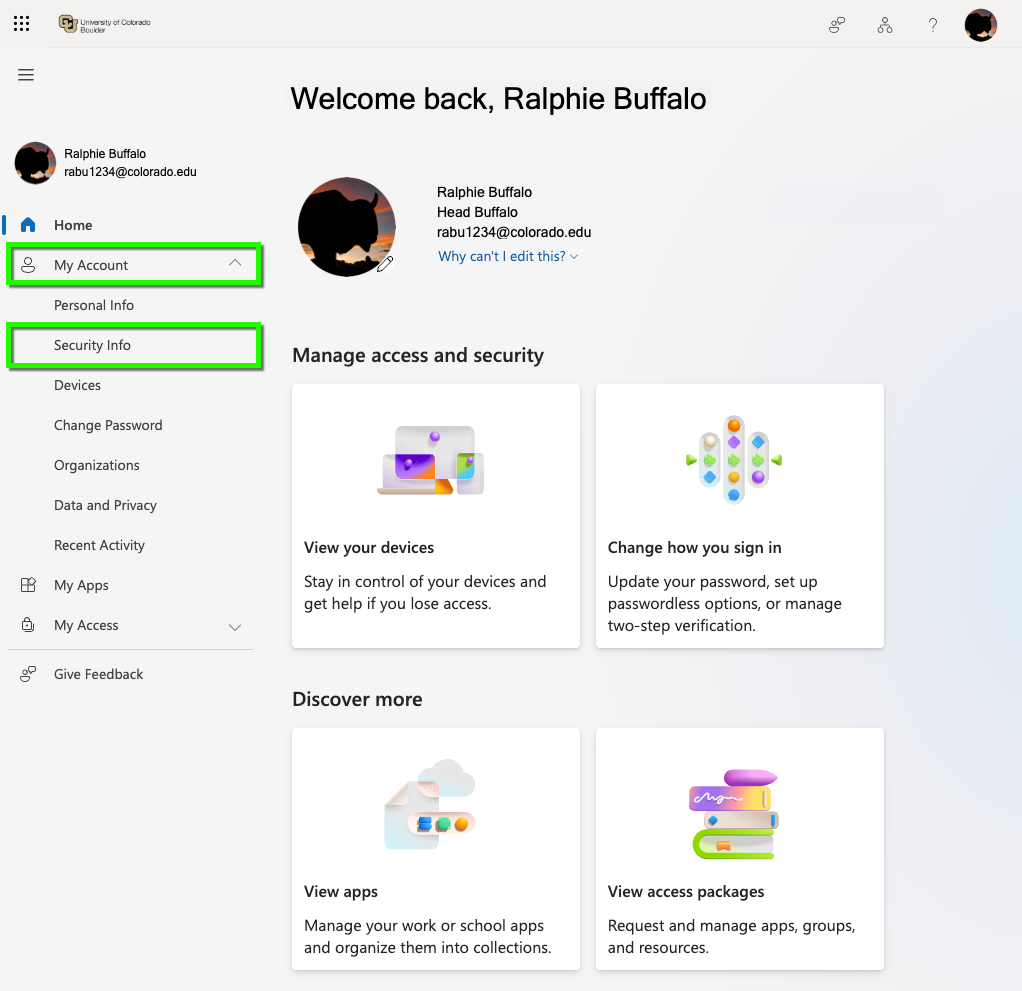Open the View access packages card
This screenshot has height=991, width=1022.
(x=740, y=849)
